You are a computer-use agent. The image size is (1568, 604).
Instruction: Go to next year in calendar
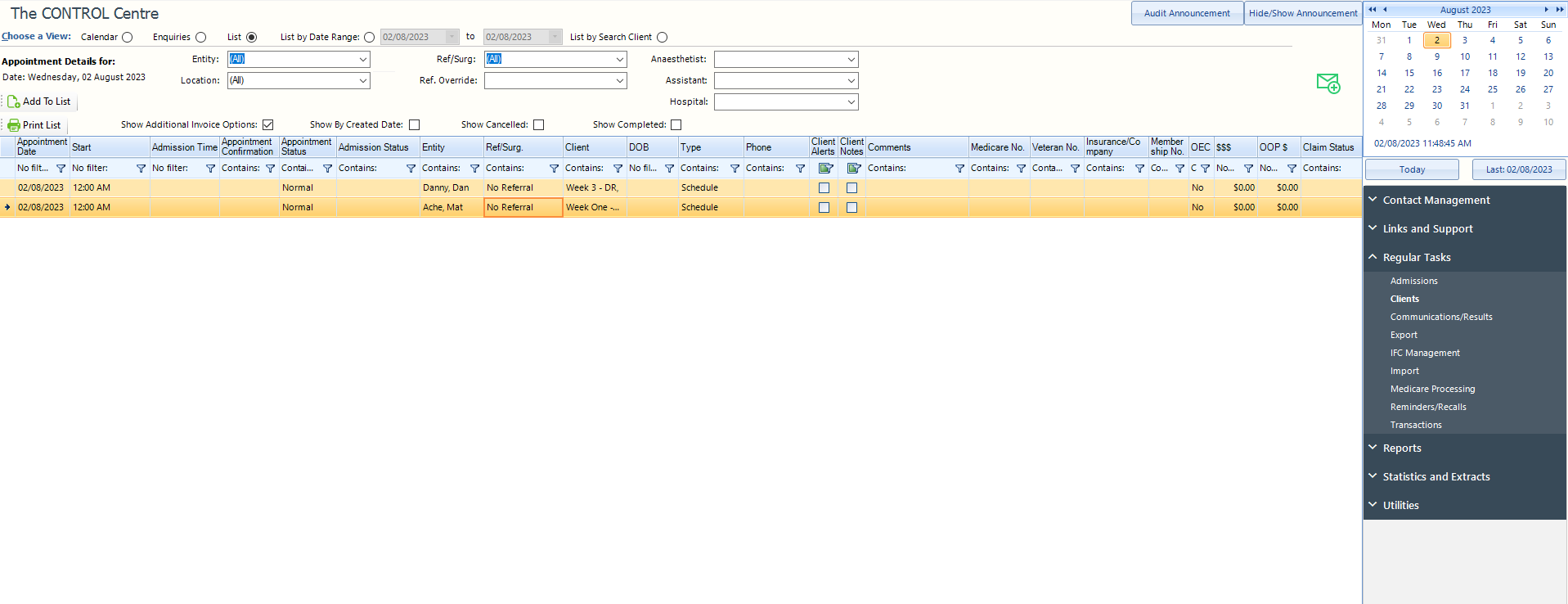(1559, 10)
